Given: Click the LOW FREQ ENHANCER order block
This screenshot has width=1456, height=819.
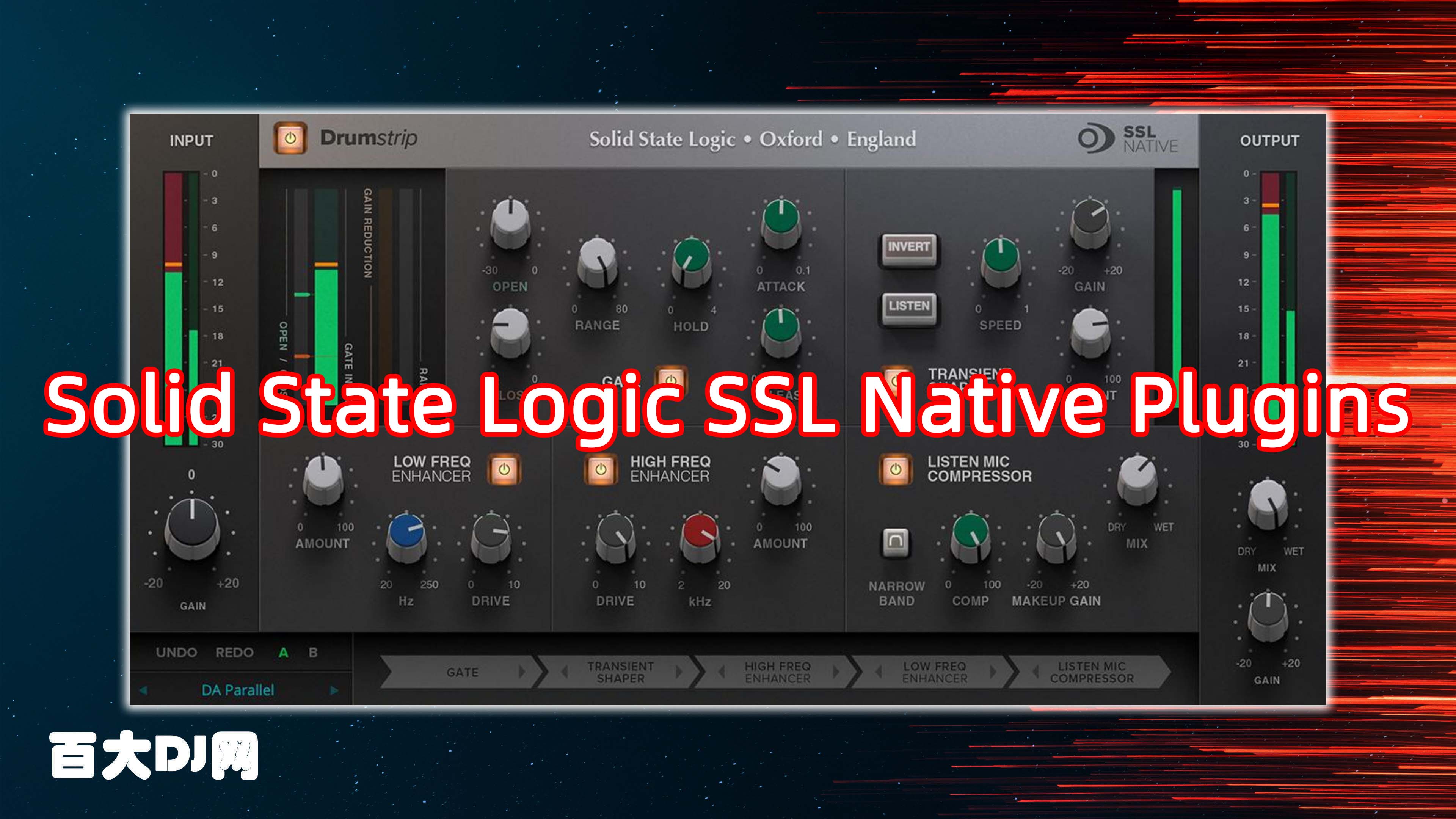Looking at the screenshot, I should [935, 672].
